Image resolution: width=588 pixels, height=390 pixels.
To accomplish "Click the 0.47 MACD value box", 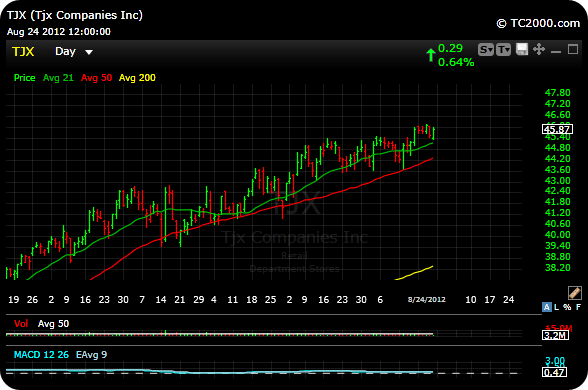I will click(x=555, y=372).
